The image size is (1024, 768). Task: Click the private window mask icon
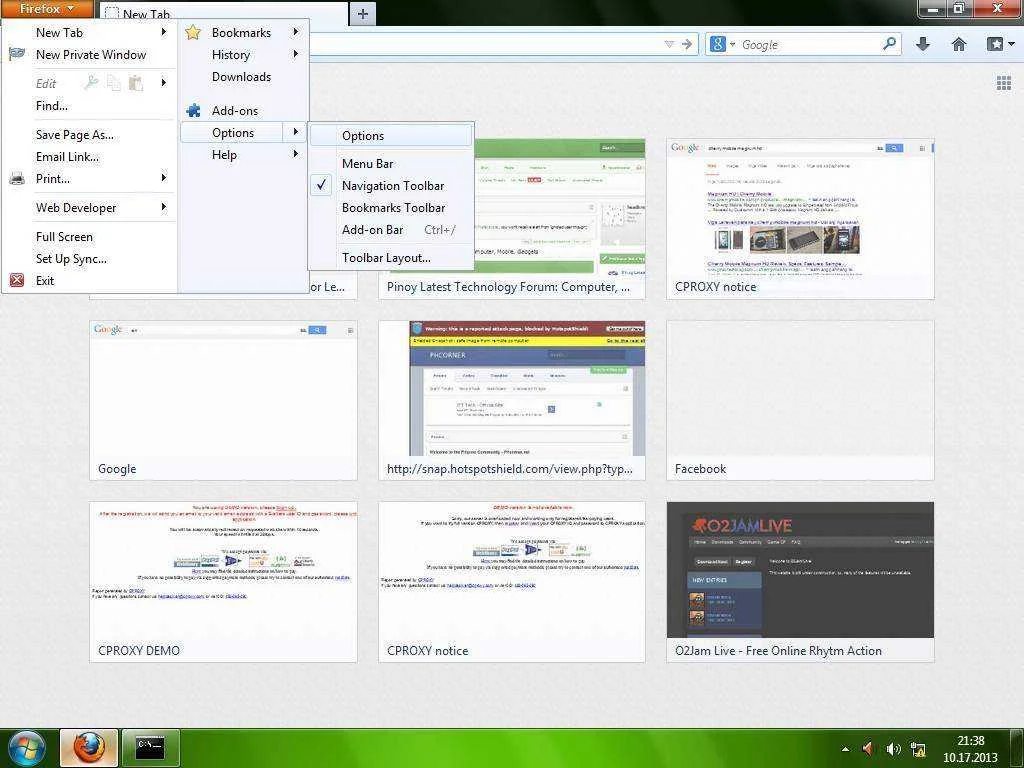(17, 54)
